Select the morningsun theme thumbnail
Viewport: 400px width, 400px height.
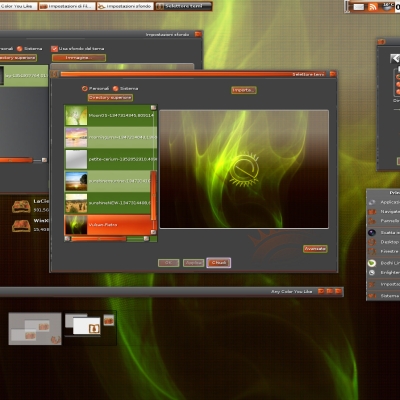tap(76, 137)
